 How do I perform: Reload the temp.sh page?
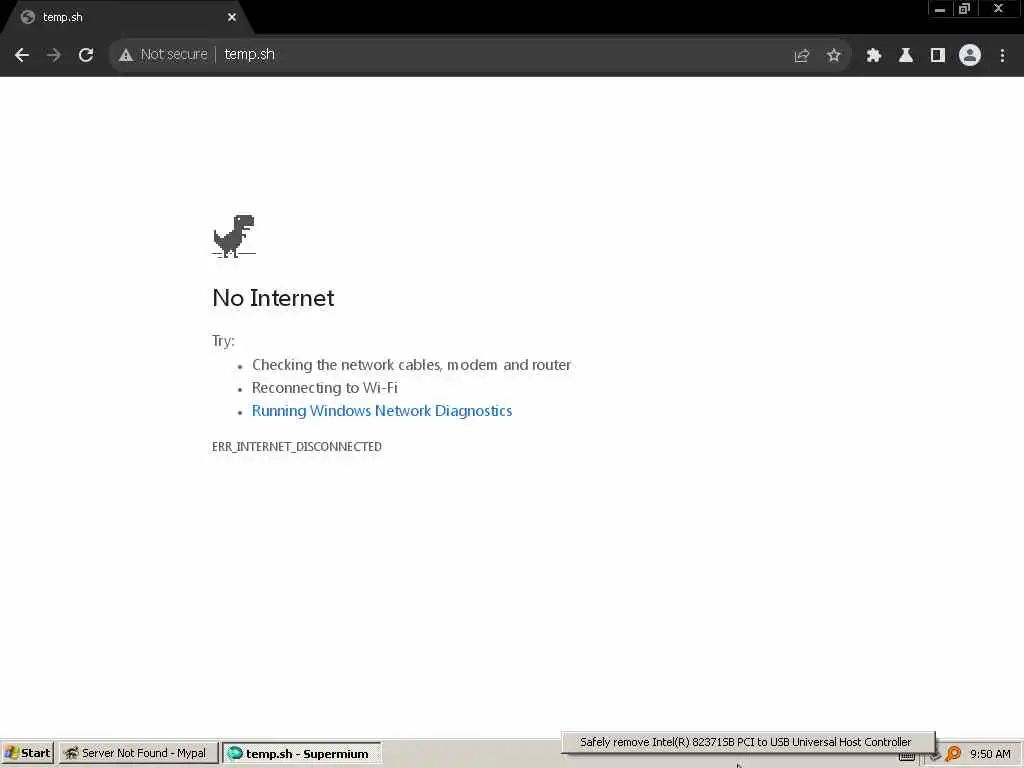click(86, 55)
